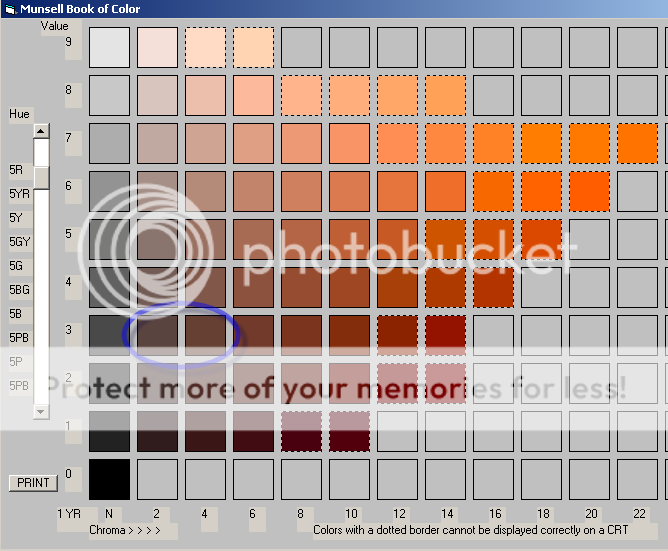The image size is (668, 551).
Task: Click the swatch at value 4, chroma 16
Action: pyautogui.click(x=493, y=286)
